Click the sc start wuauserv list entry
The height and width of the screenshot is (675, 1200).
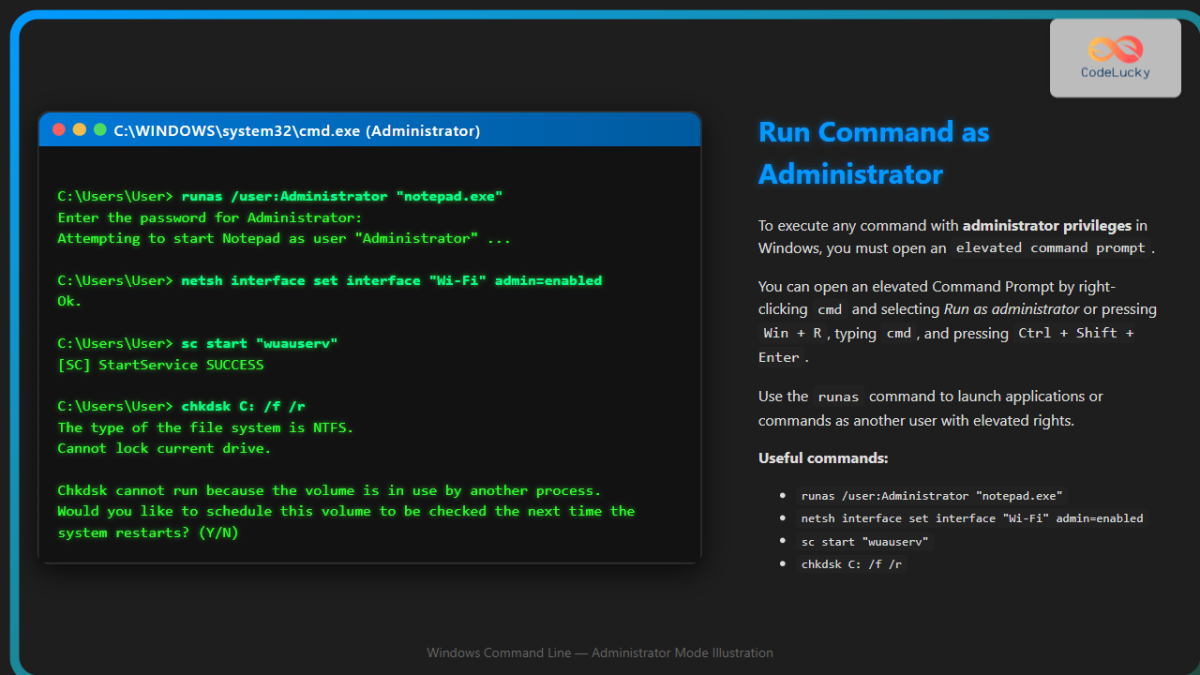click(865, 541)
